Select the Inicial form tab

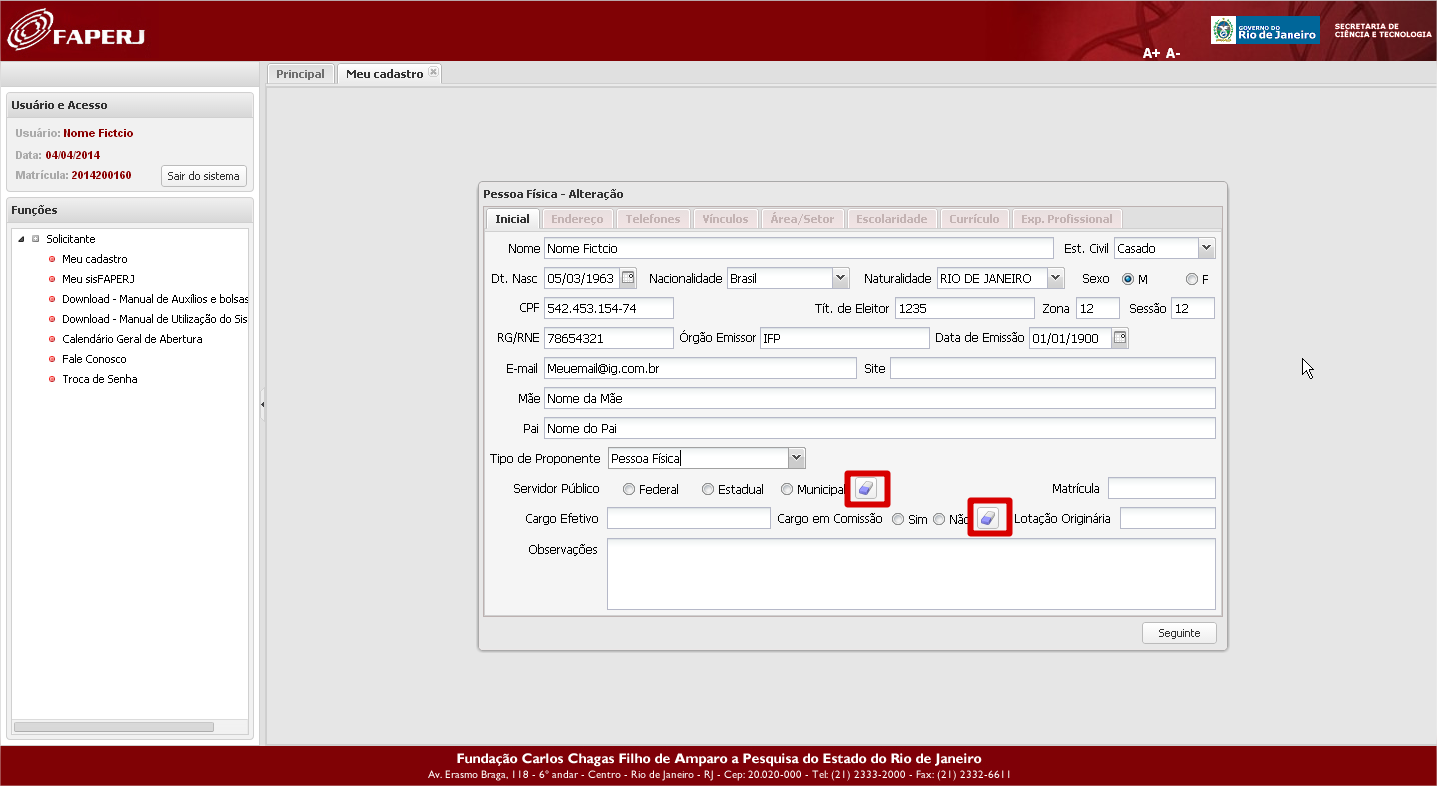[x=512, y=219]
